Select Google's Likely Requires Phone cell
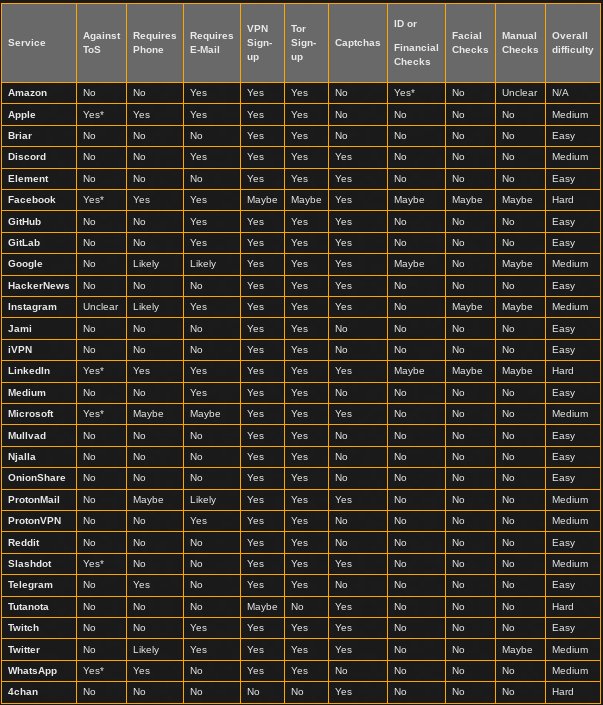 155,264
